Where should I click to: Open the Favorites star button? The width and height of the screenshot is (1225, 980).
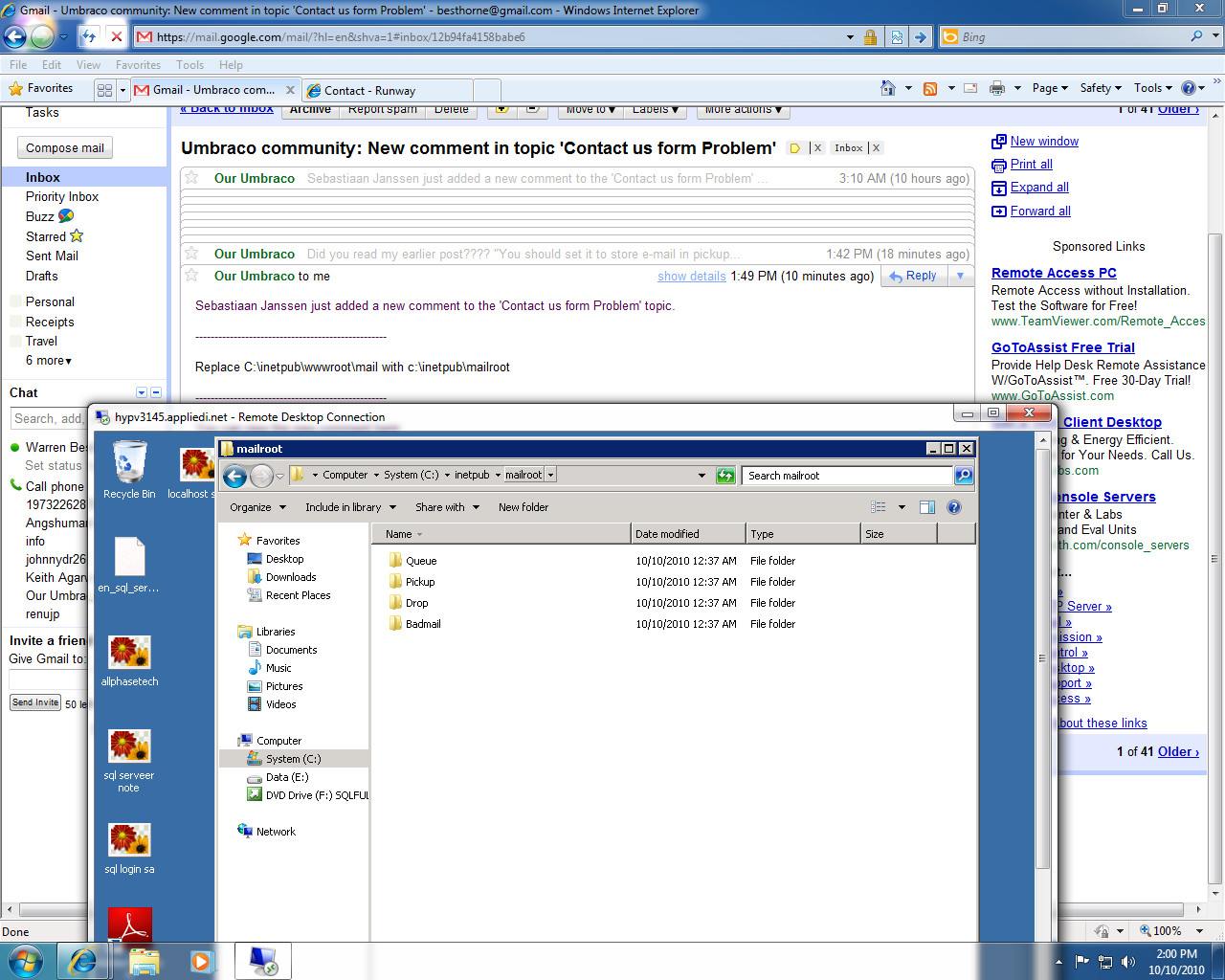pyautogui.click(x=41, y=88)
